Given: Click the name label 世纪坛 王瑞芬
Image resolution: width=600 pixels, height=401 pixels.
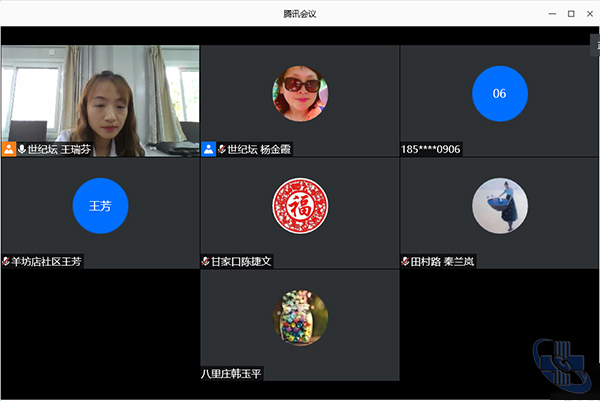Looking at the screenshot, I should coord(59,149).
